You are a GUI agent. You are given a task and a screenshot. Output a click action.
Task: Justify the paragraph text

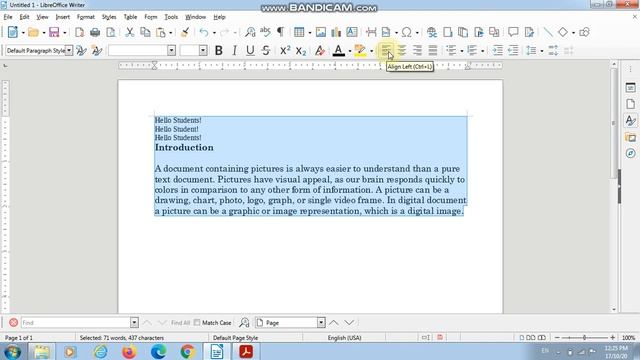coord(433,50)
